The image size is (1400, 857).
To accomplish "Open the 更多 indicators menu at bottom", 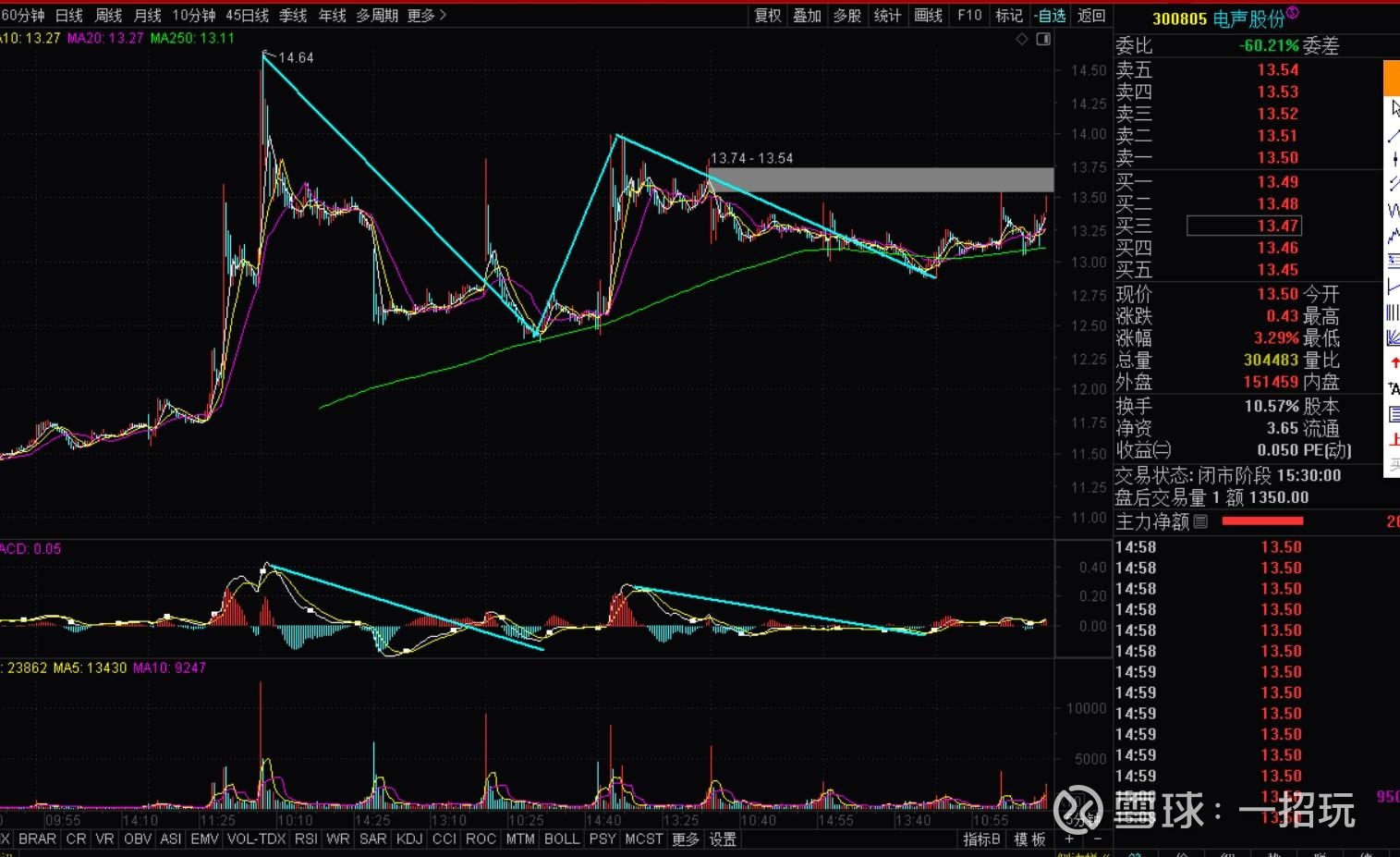I will pyautogui.click(x=686, y=839).
